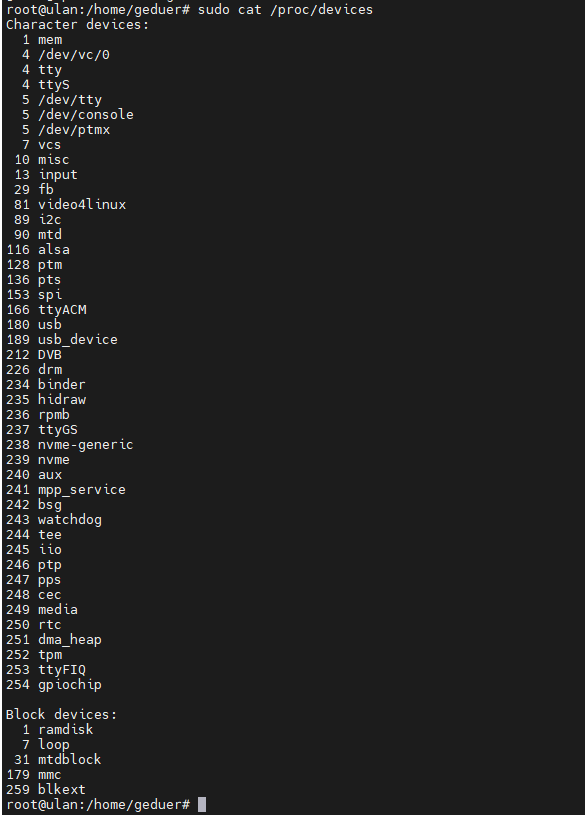Click the 'dma_heap' device line

54,640
